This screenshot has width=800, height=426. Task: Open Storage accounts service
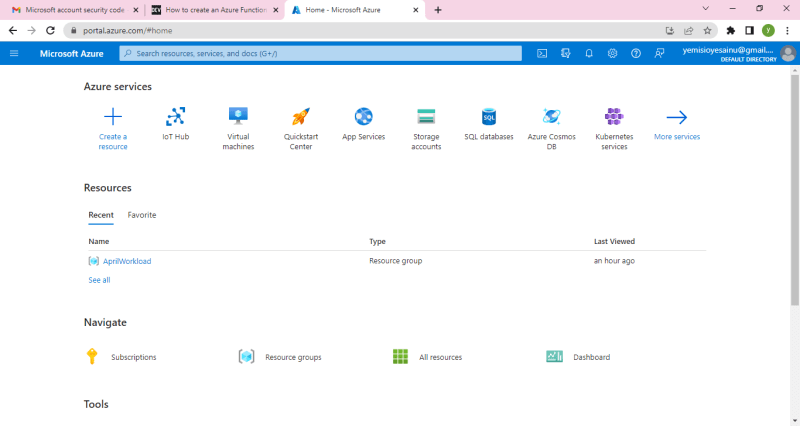[x=426, y=116]
